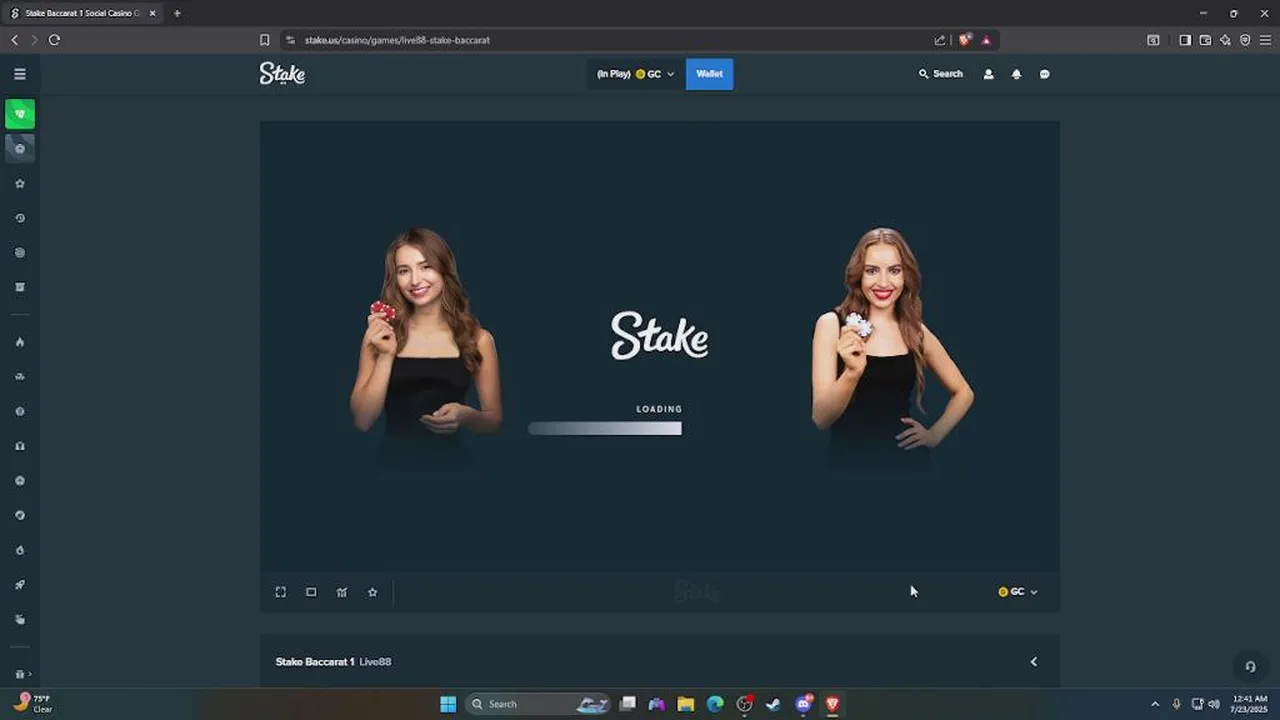Open the hamburger sidebar menu
The width and height of the screenshot is (1280, 720).
19,74
